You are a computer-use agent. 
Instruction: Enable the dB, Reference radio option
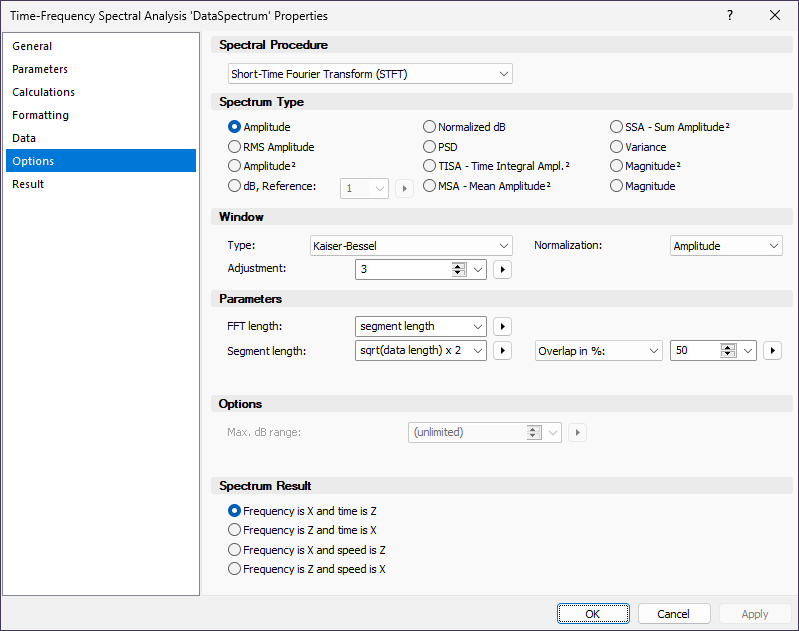click(x=235, y=186)
